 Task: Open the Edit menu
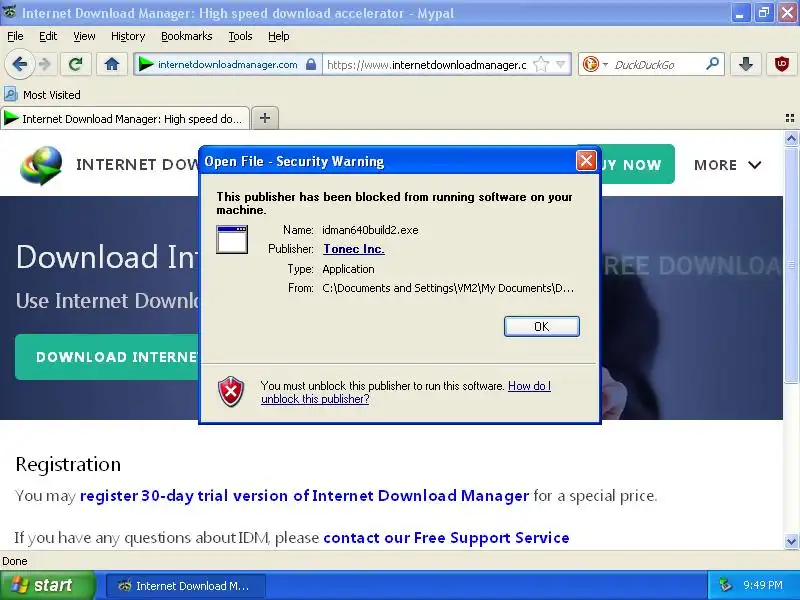[x=48, y=36]
